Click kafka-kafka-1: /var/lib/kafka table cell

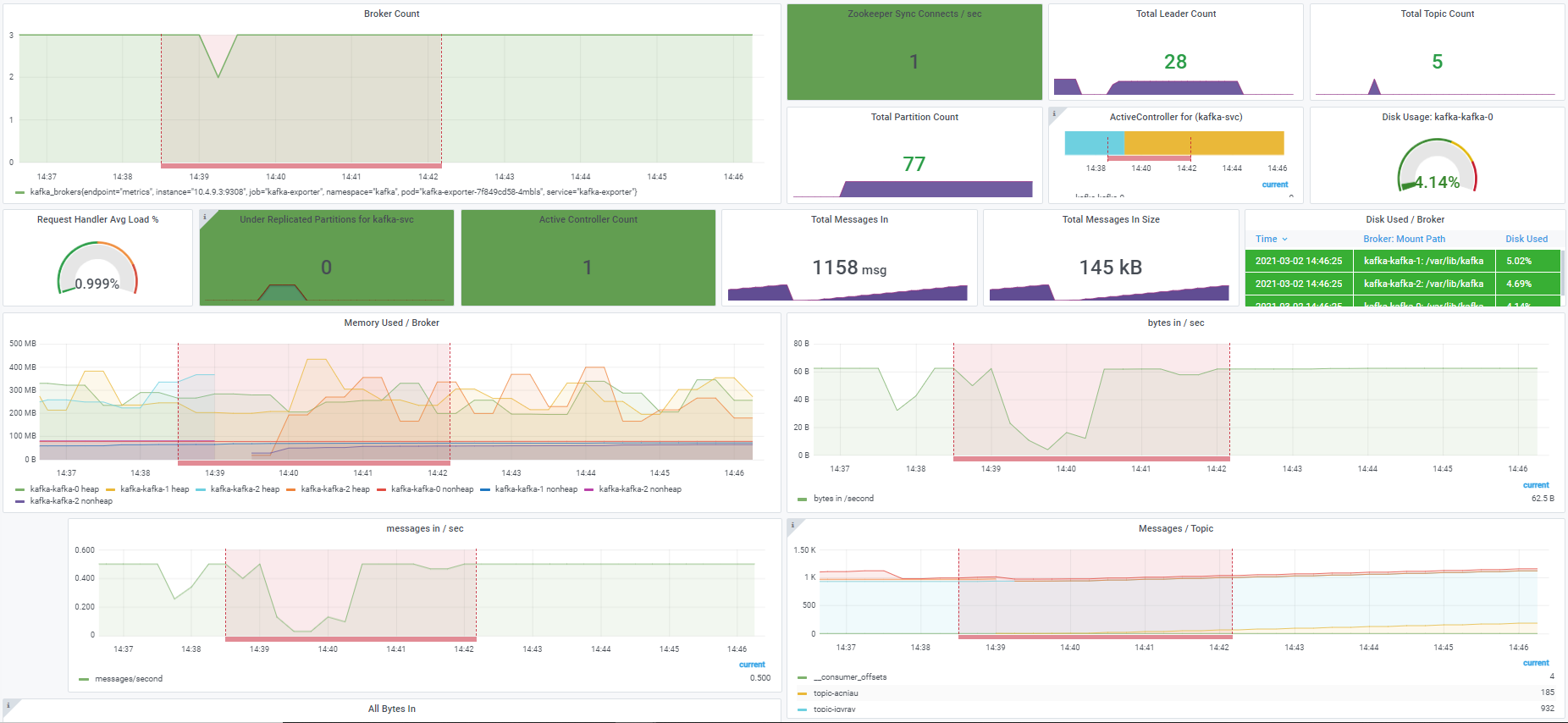pos(1424,262)
